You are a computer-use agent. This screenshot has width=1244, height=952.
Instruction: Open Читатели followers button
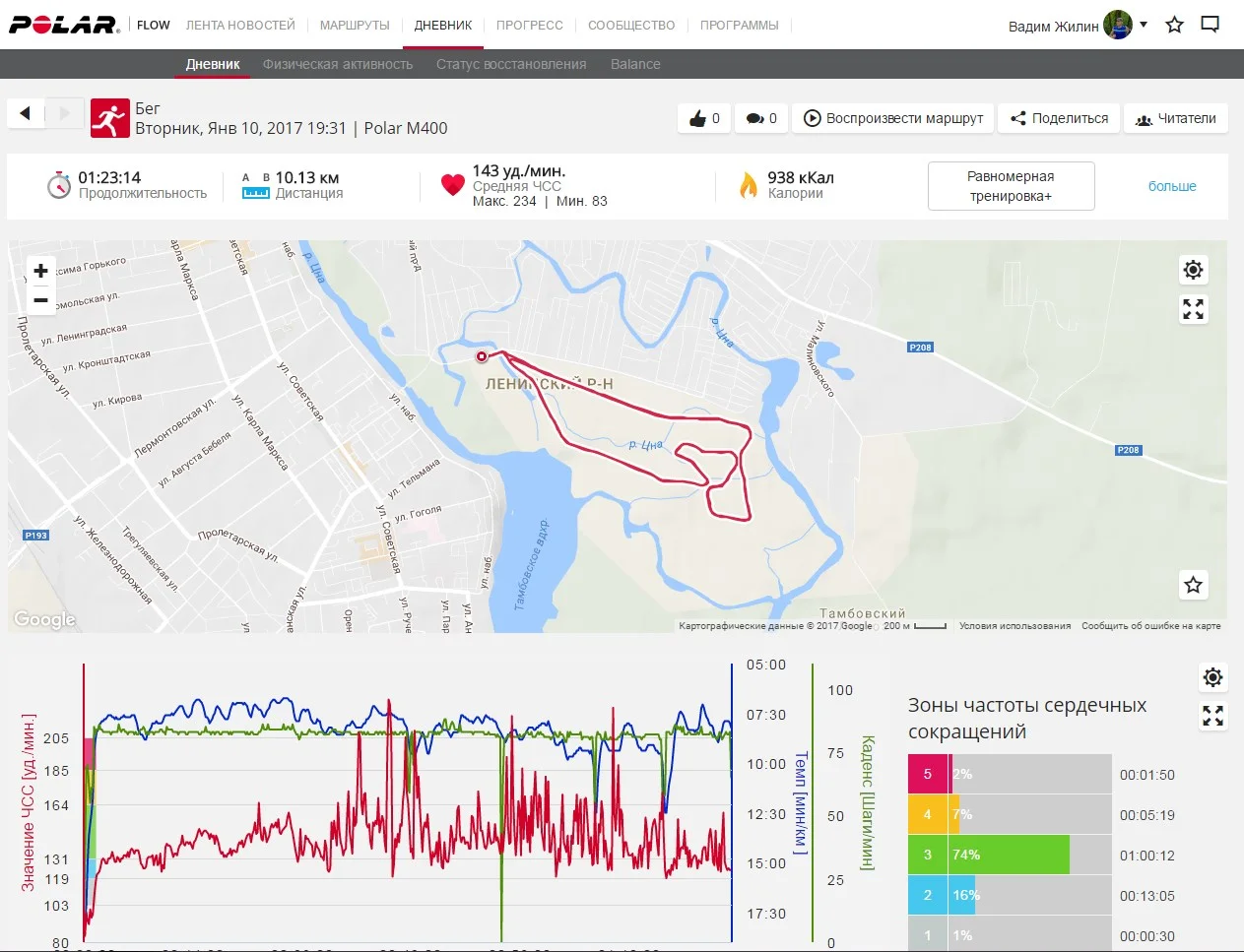(1176, 118)
